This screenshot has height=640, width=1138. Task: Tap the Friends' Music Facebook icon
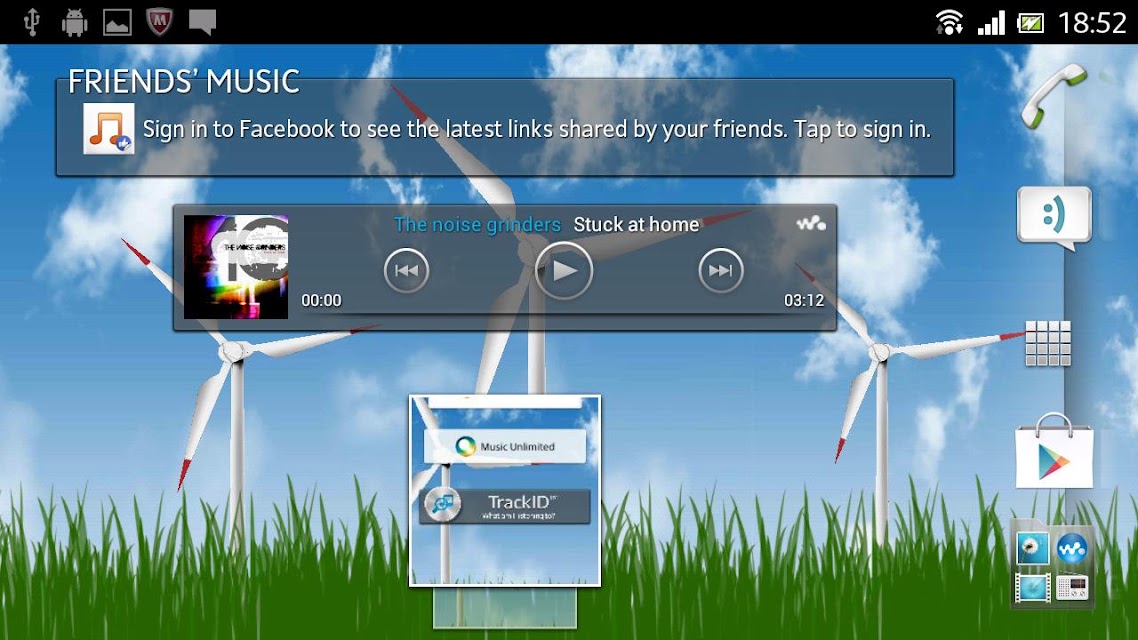tap(109, 128)
